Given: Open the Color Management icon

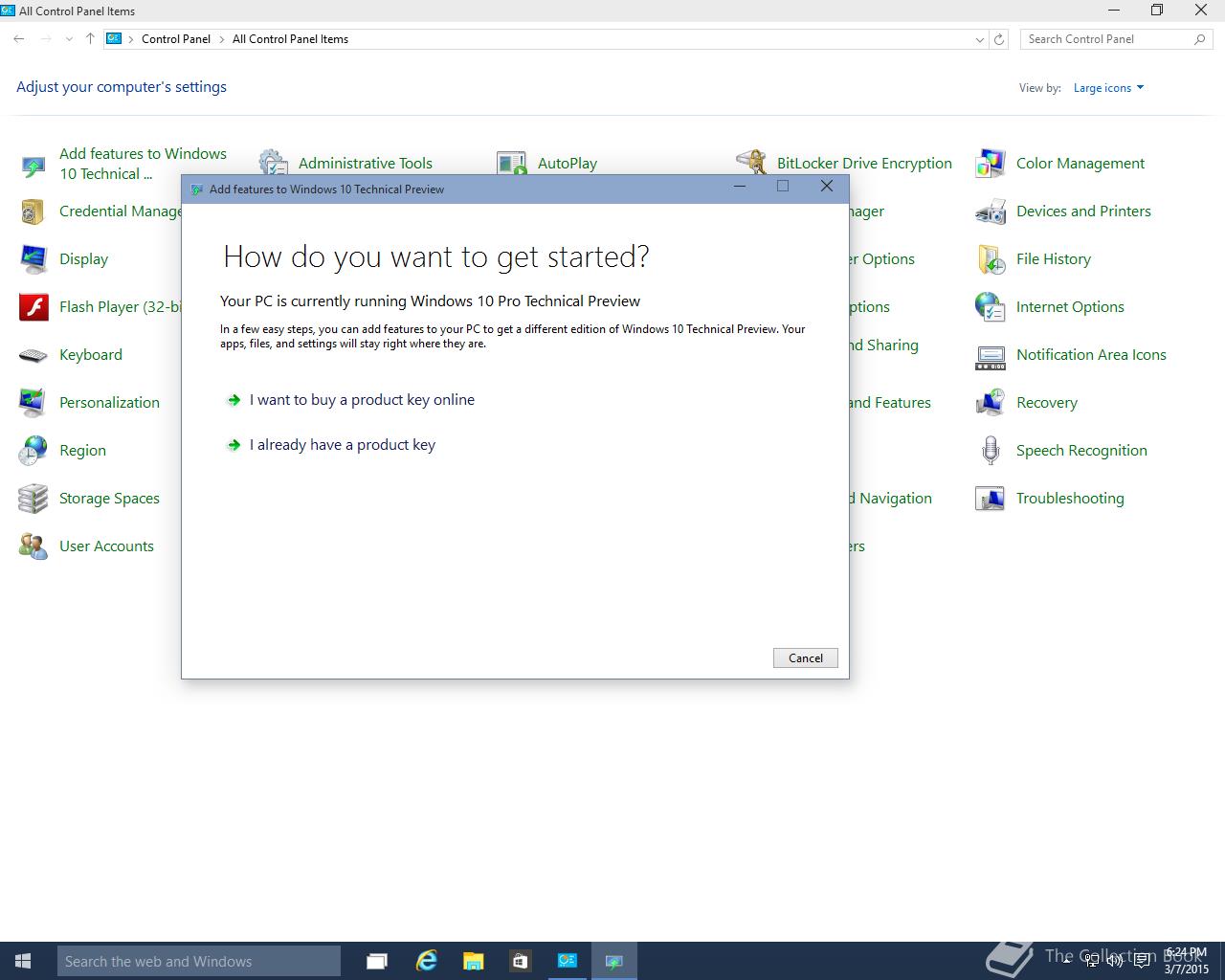Looking at the screenshot, I should click(x=991, y=164).
